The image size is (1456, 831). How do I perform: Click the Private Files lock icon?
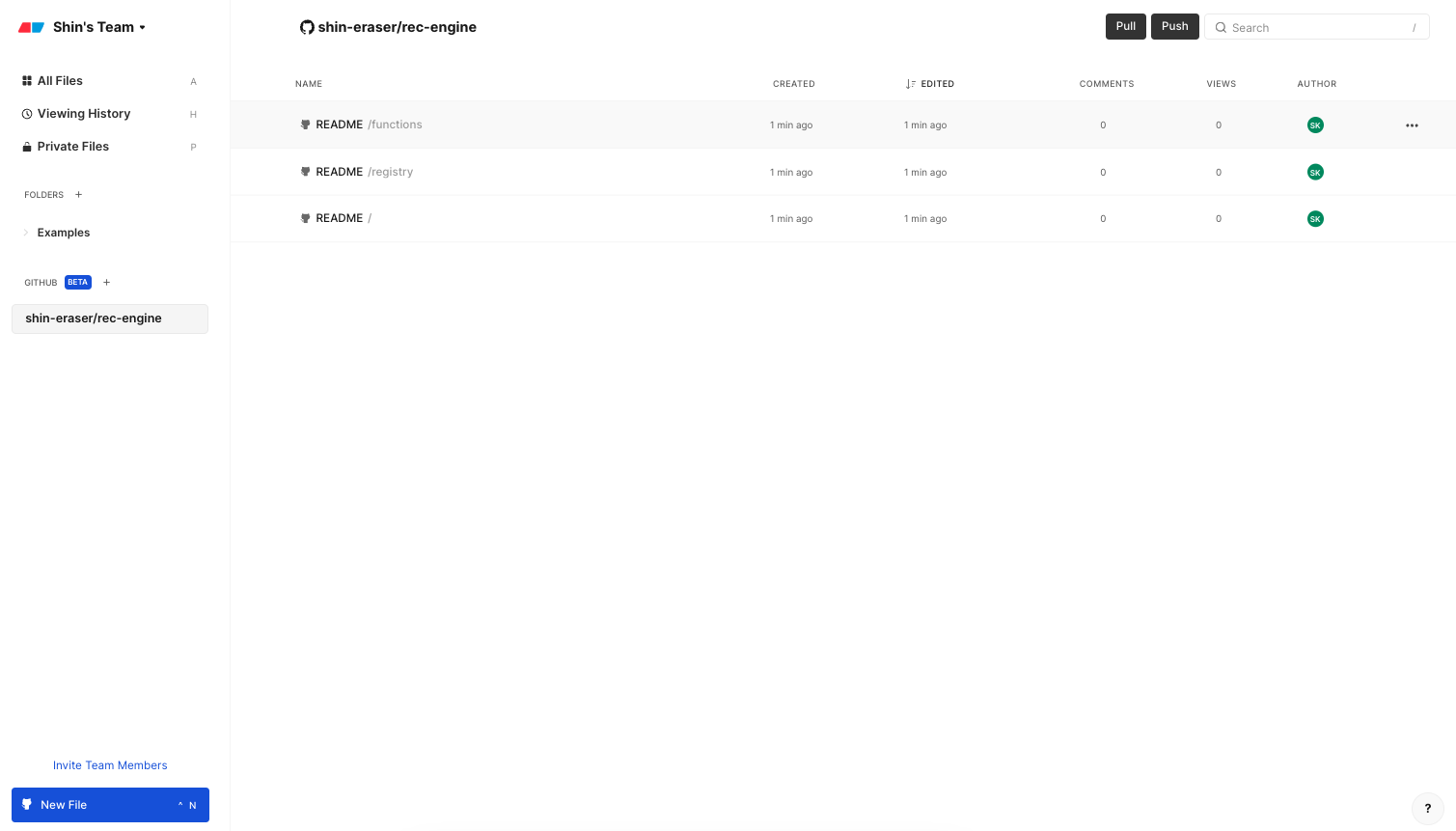27,147
